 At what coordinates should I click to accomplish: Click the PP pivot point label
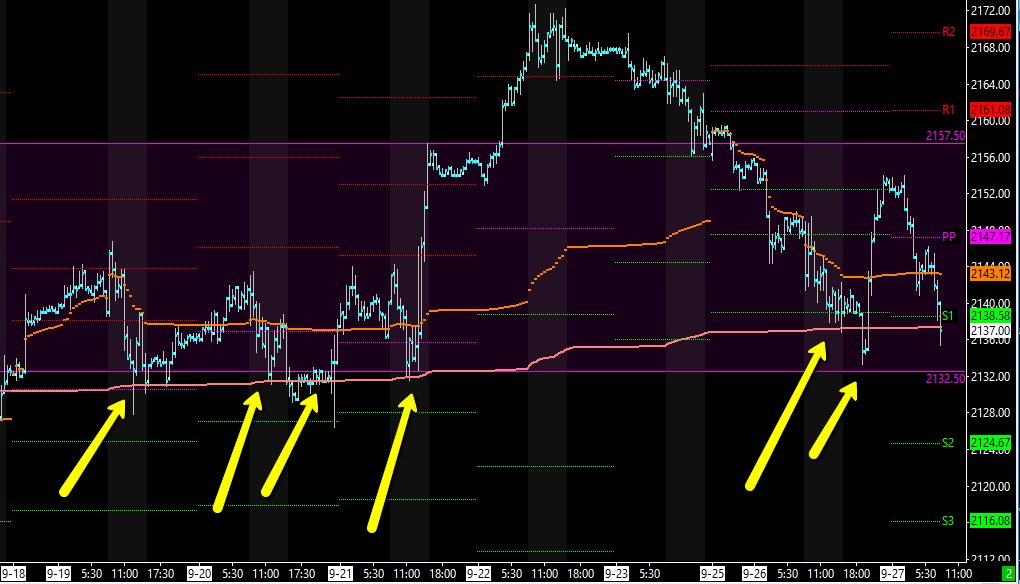pos(949,237)
